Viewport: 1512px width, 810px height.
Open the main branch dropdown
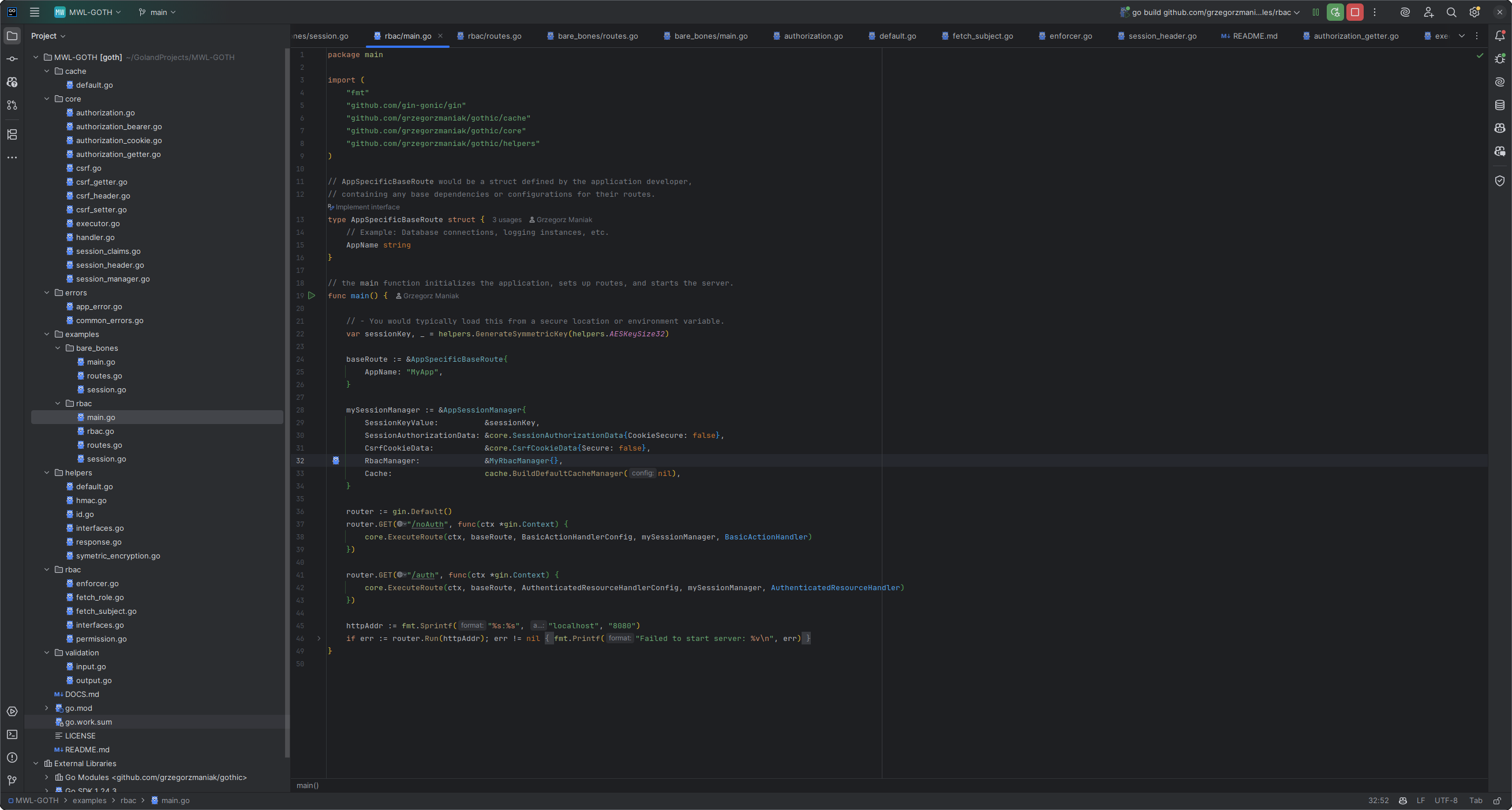[x=158, y=12]
